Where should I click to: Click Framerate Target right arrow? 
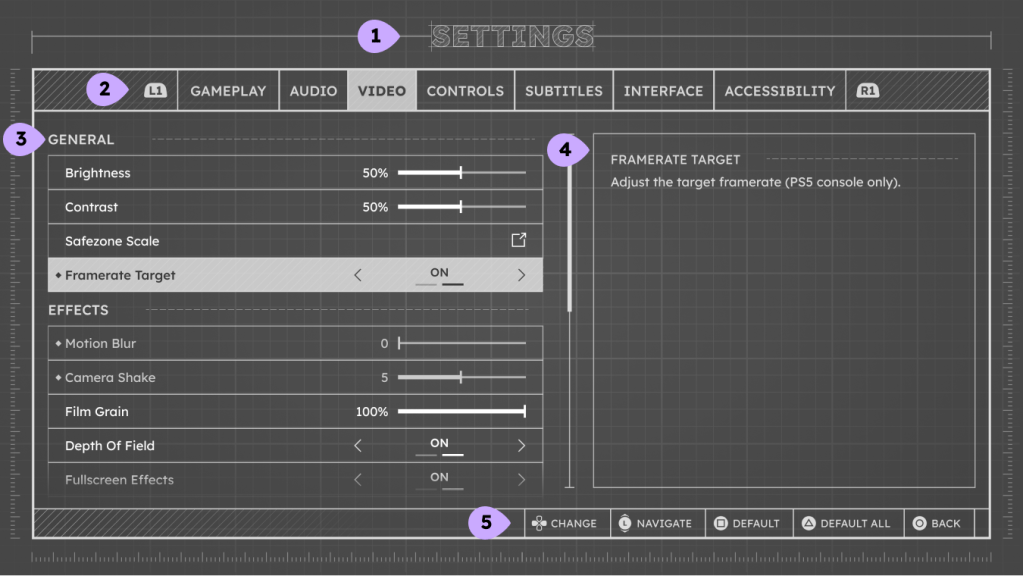[521, 275]
